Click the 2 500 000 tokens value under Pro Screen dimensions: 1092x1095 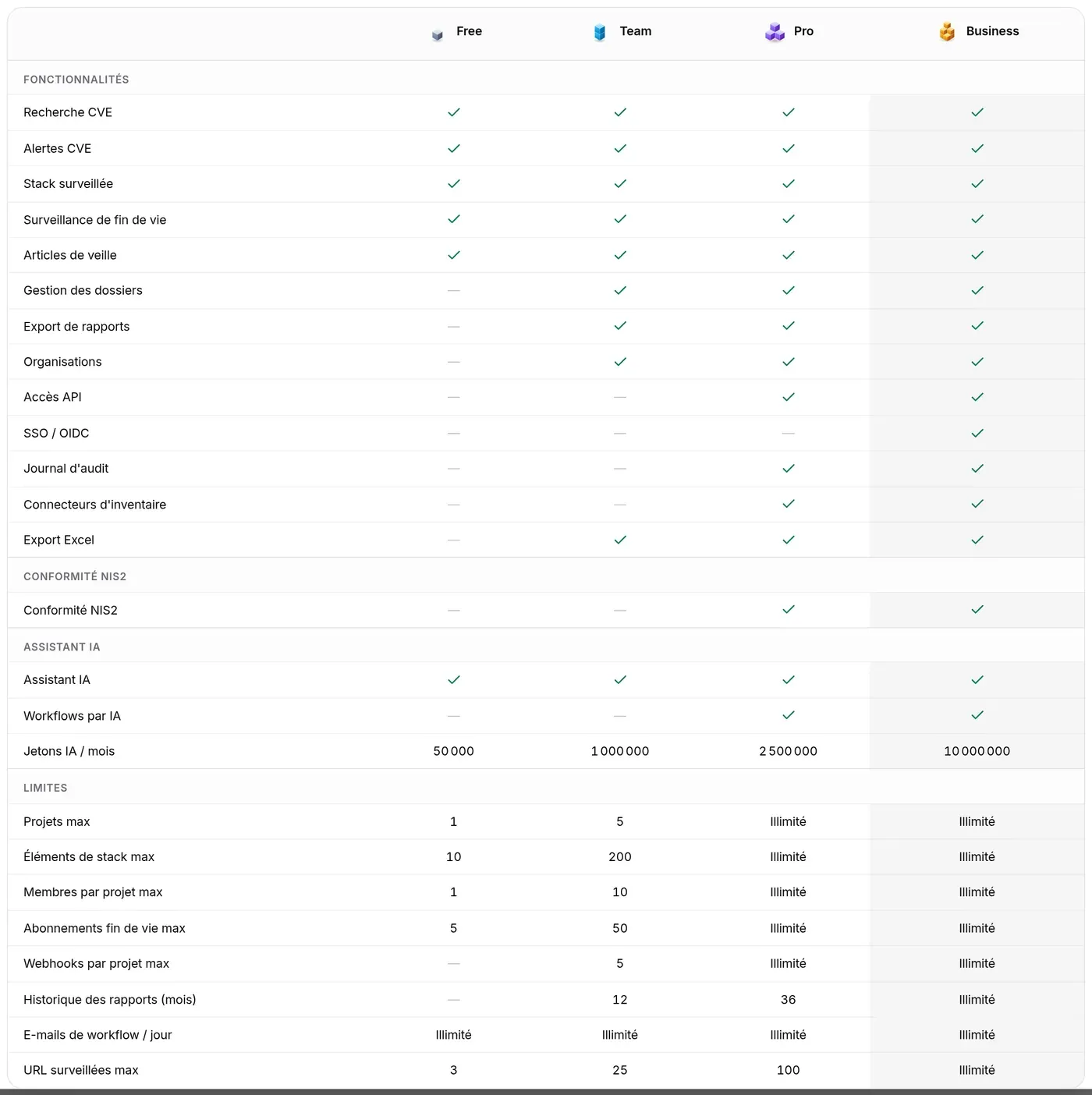pyautogui.click(x=789, y=751)
